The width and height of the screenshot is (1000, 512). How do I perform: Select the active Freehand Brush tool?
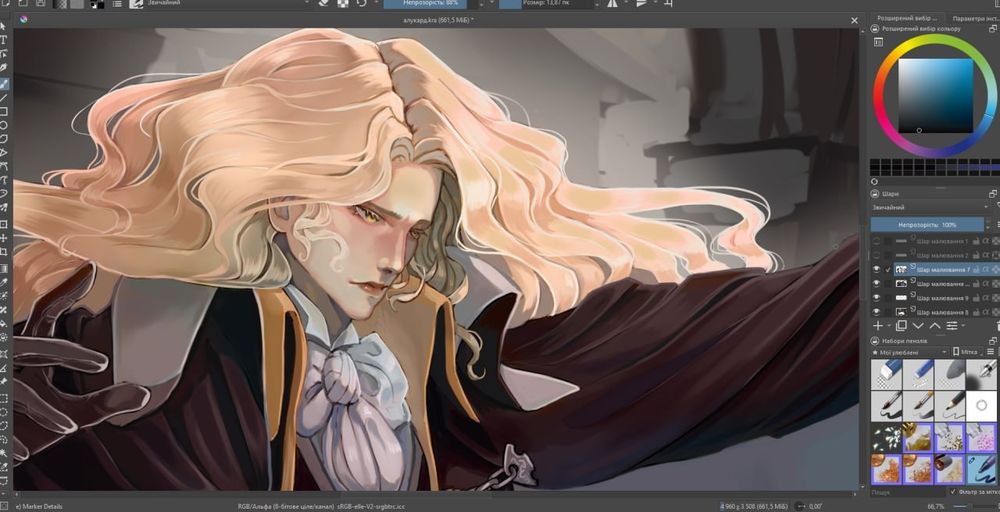4,84
